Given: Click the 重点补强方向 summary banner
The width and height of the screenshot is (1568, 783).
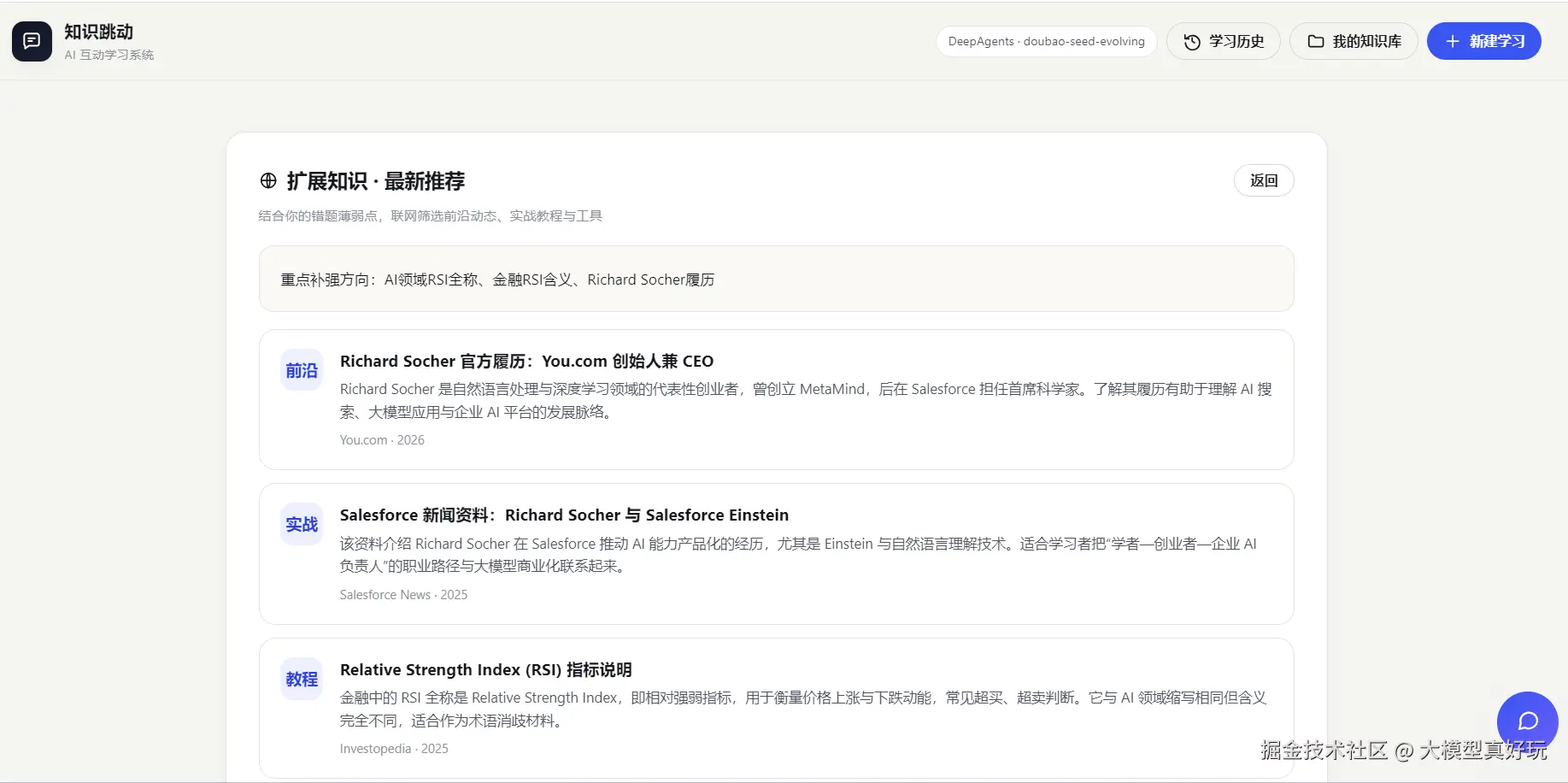Looking at the screenshot, I should 776,279.
